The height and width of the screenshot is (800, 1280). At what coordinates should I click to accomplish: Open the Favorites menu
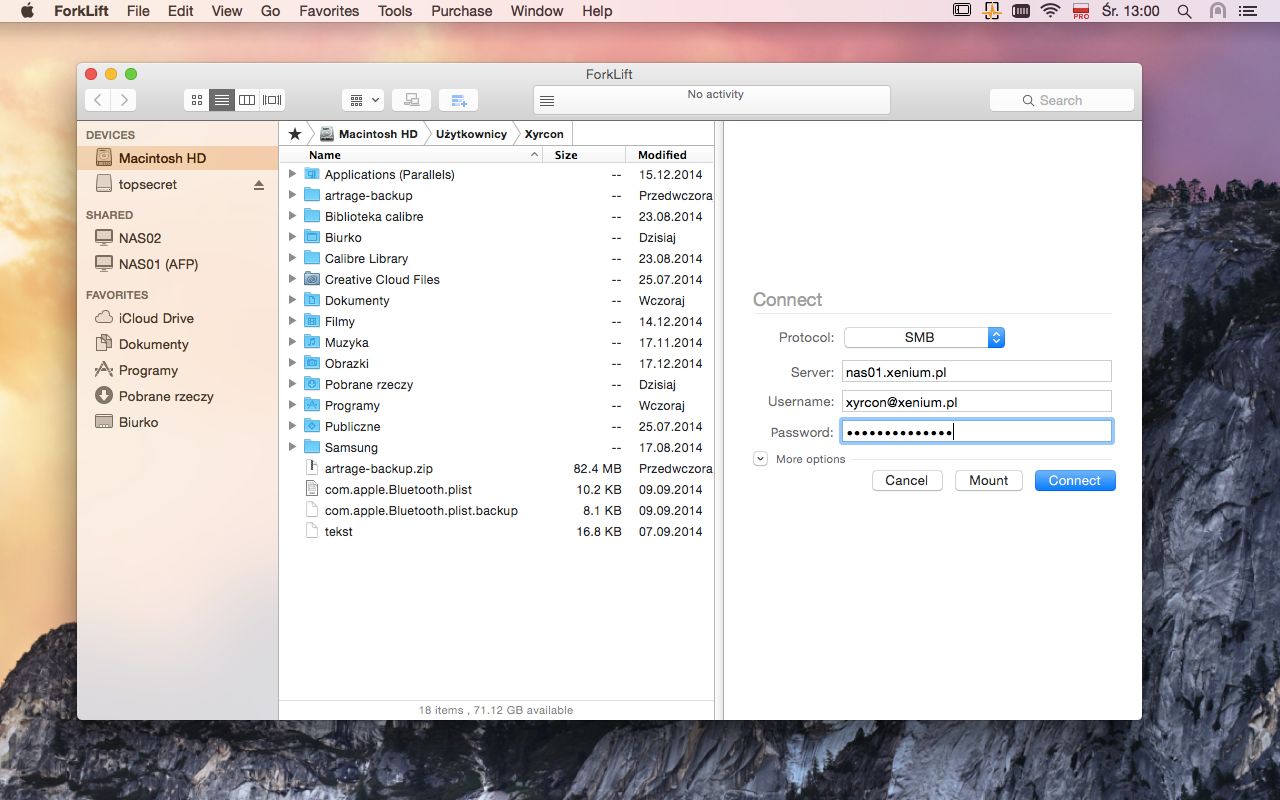(329, 11)
